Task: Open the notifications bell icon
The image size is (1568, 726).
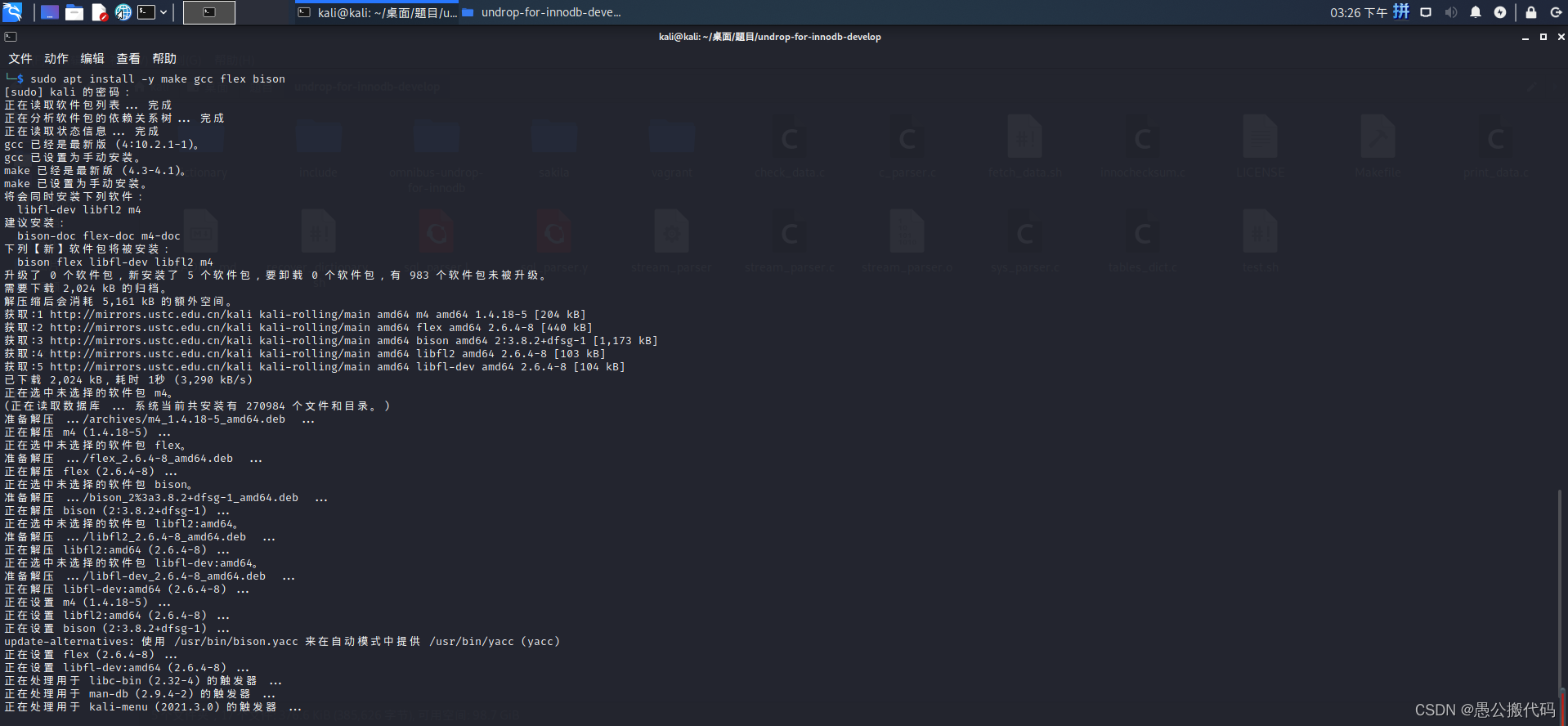Action: 1476,12
